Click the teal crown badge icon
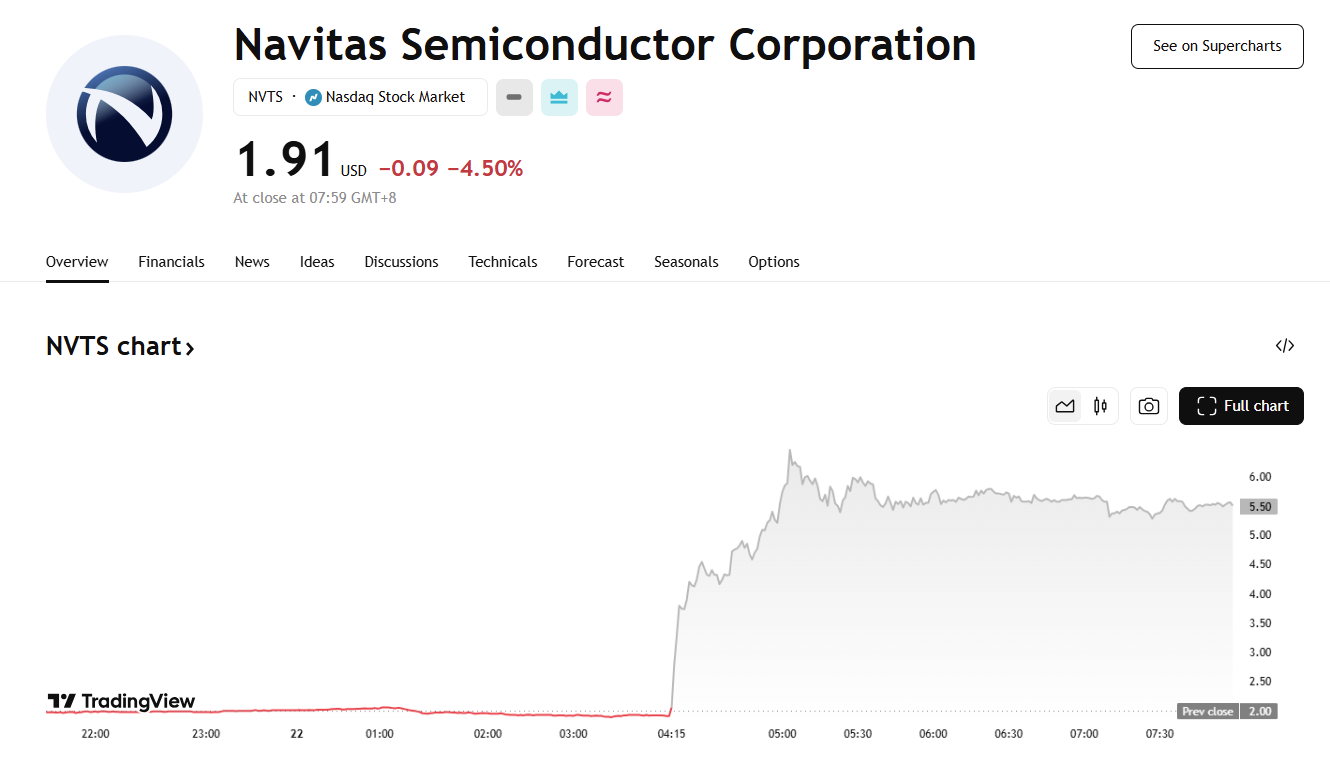Screen dimensions: 1330x767 coord(559,97)
